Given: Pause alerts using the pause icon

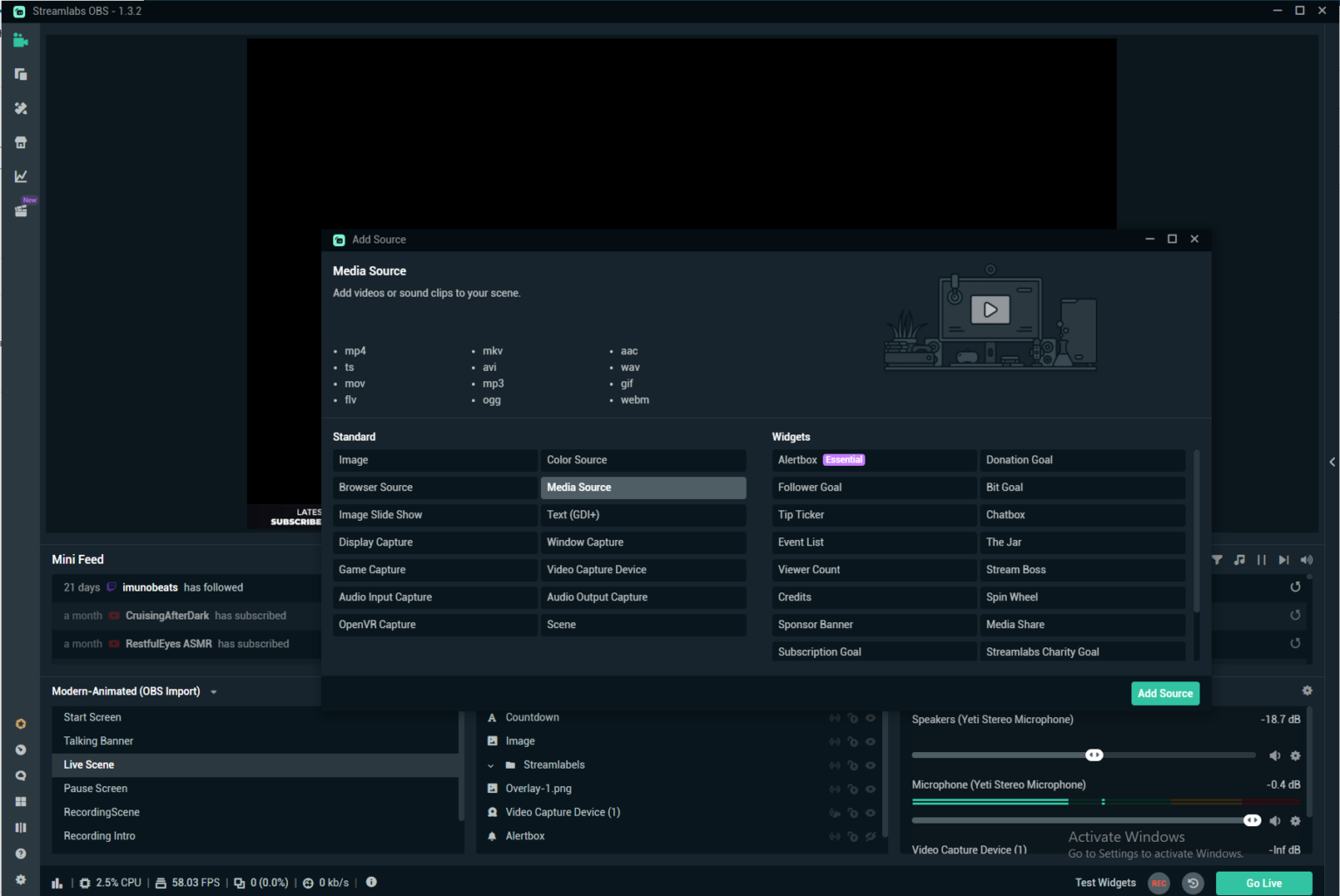Looking at the screenshot, I should click(x=1261, y=559).
